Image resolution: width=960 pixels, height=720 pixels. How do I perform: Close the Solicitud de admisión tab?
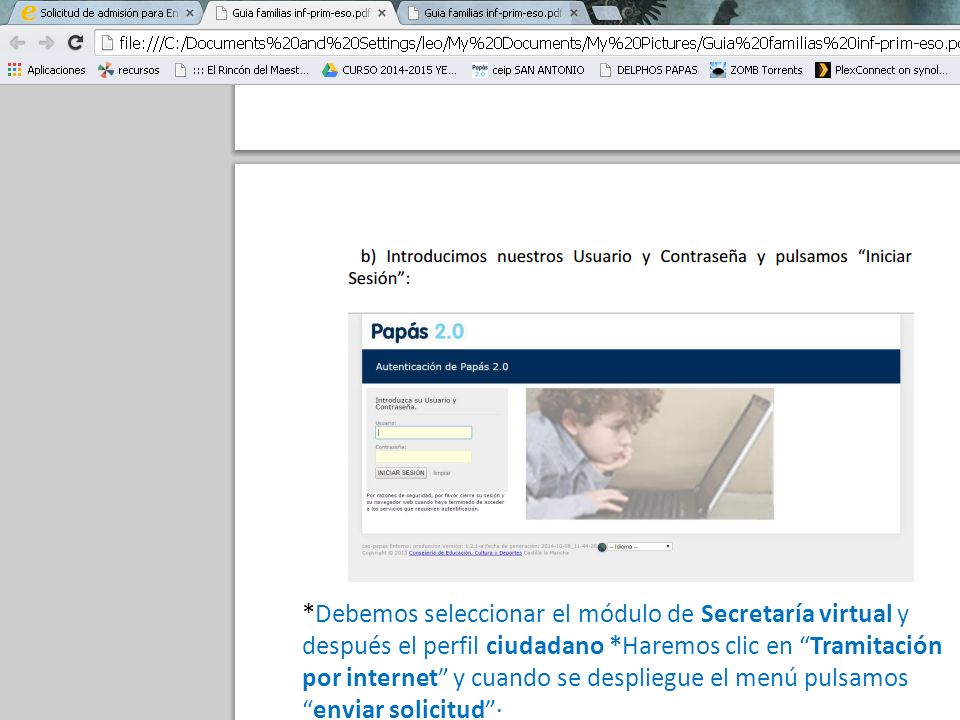(x=190, y=13)
